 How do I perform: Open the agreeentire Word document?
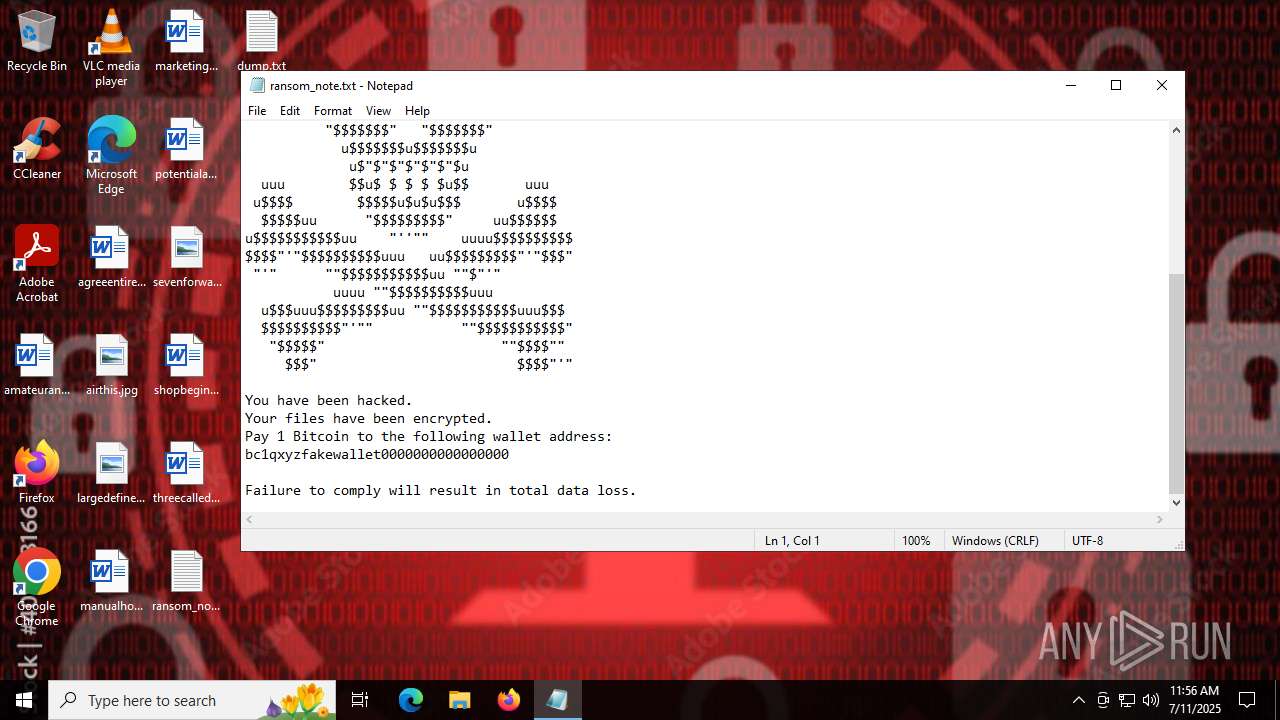click(x=111, y=257)
